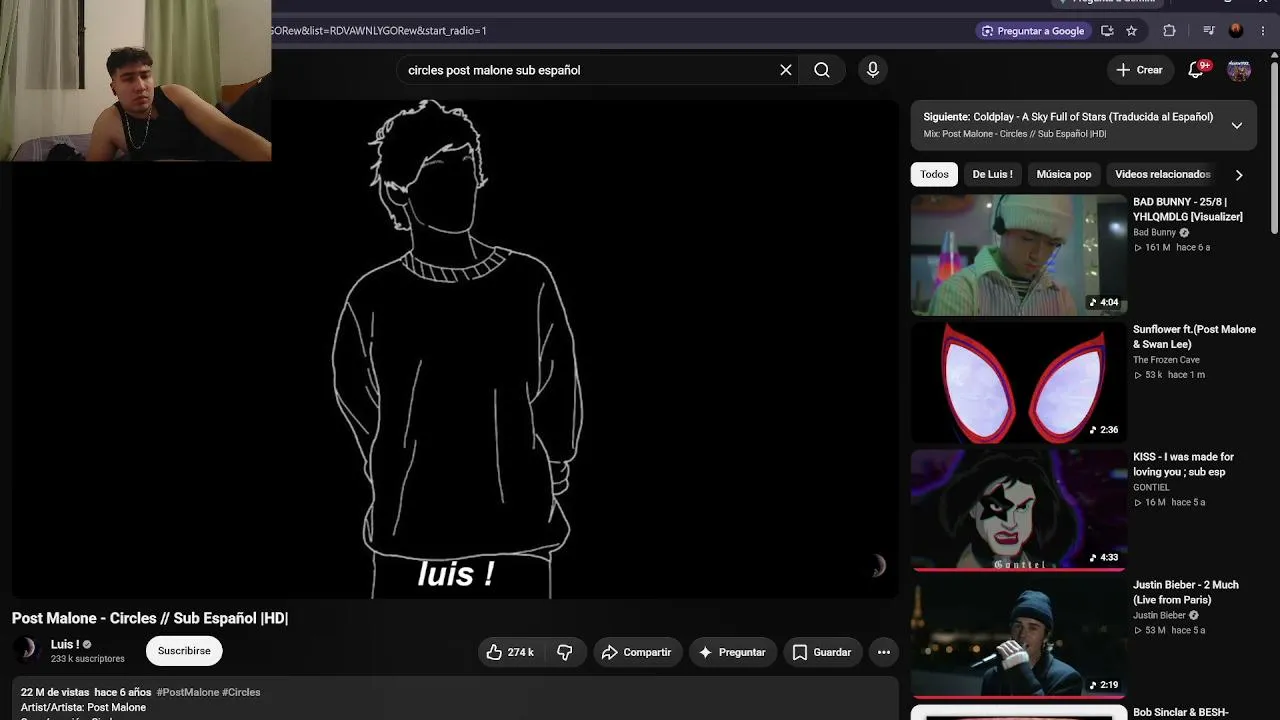Select the Videos relacionados filter chip
The height and width of the screenshot is (720, 1280).
pos(1163,174)
